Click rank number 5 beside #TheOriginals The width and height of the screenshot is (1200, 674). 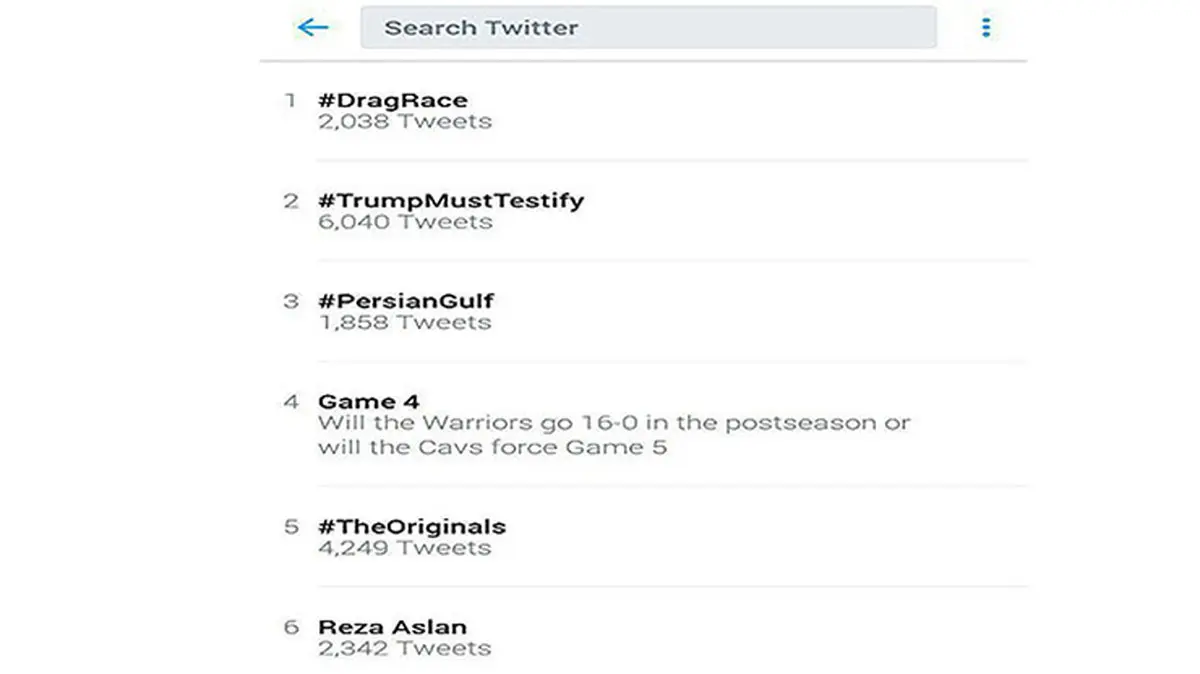tap(291, 526)
